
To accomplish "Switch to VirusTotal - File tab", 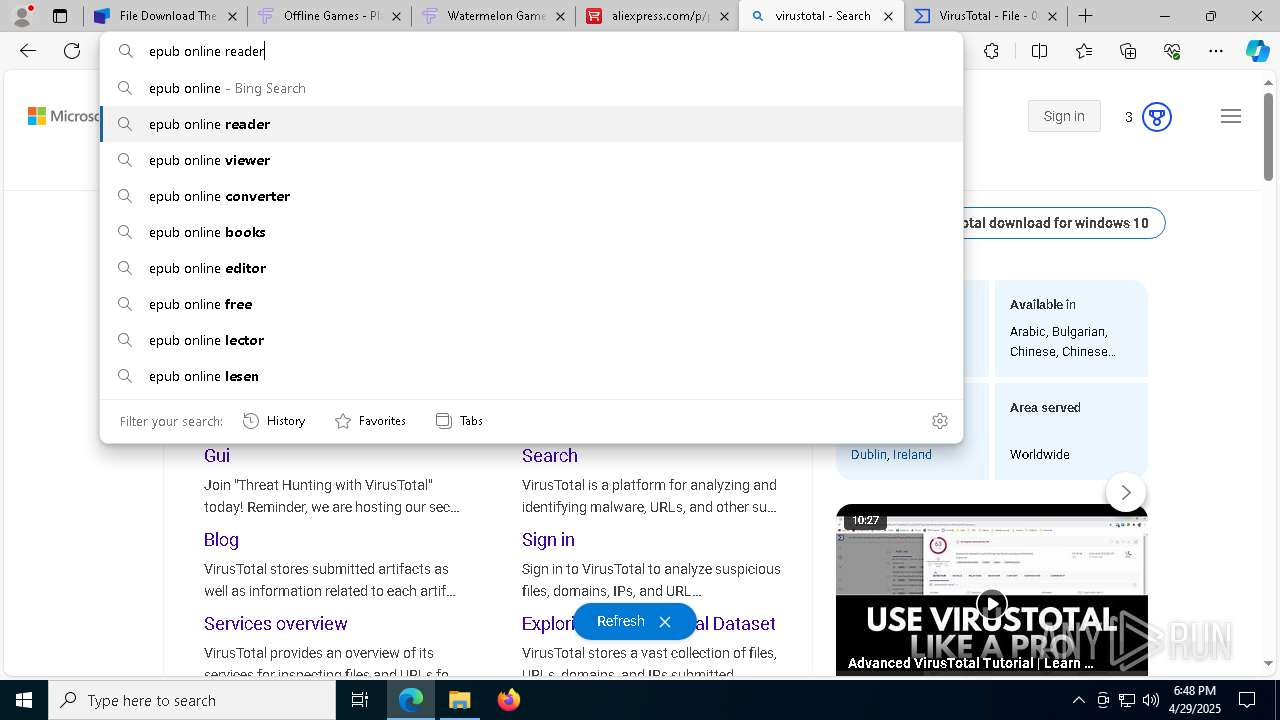I will [985, 16].
